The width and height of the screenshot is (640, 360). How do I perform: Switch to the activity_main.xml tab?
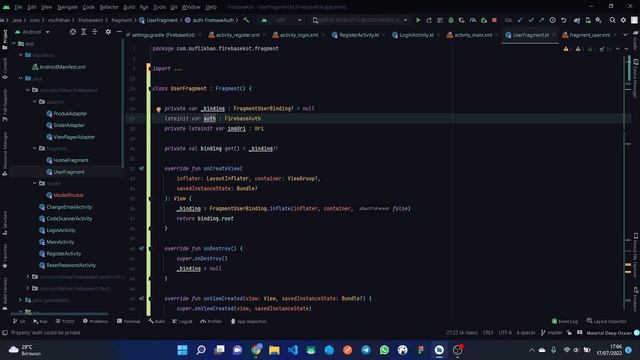tap(473, 35)
